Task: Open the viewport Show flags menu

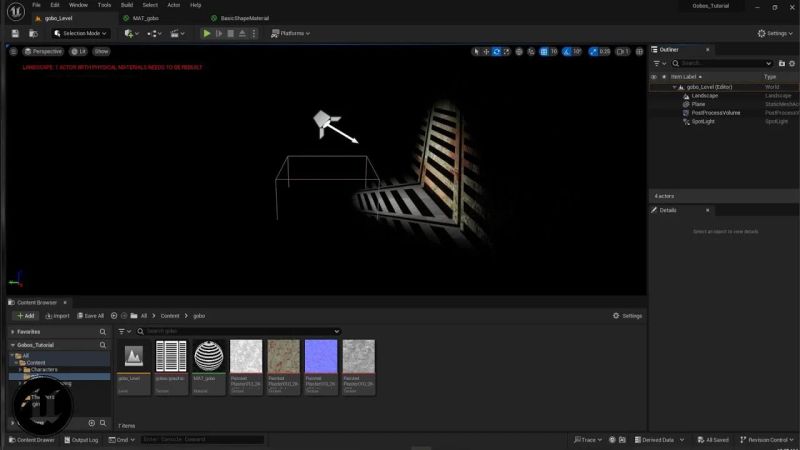Action: point(102,52)
